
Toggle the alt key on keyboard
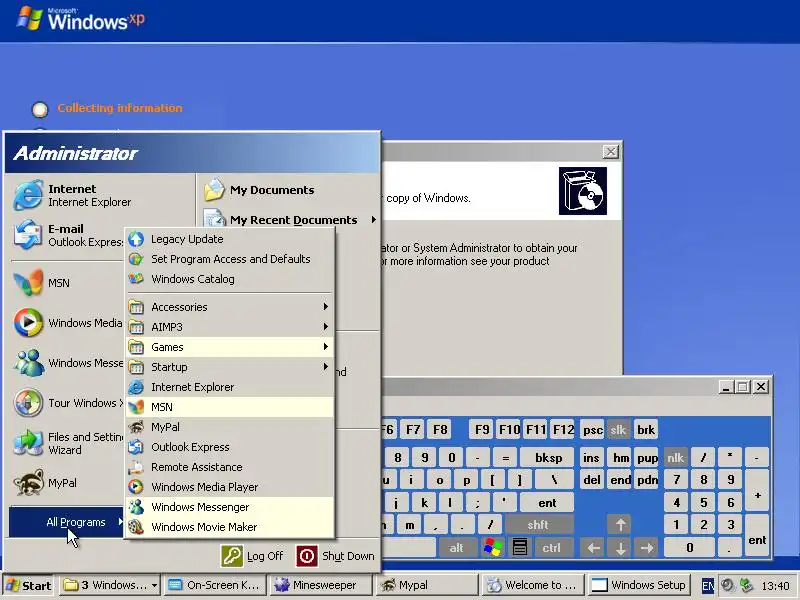(456, 547)
